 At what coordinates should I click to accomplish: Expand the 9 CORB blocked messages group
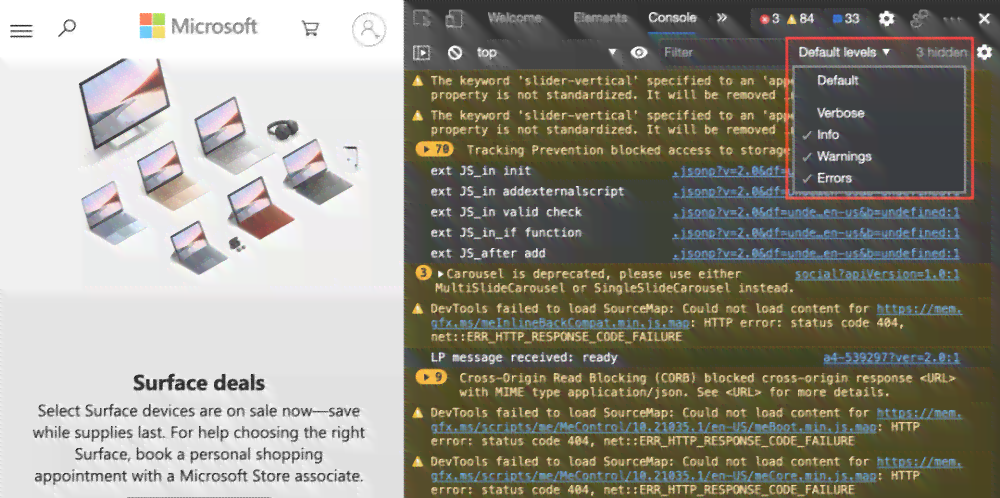[x=430, y=377]
